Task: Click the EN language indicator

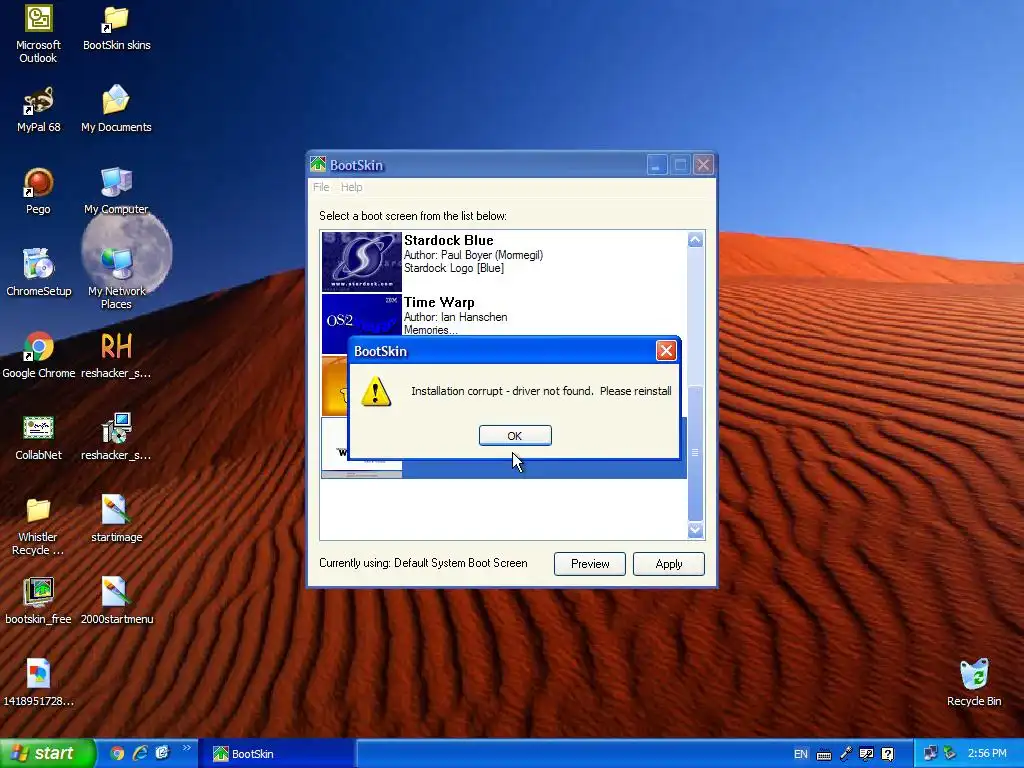Action: click(x=801, y=754)
